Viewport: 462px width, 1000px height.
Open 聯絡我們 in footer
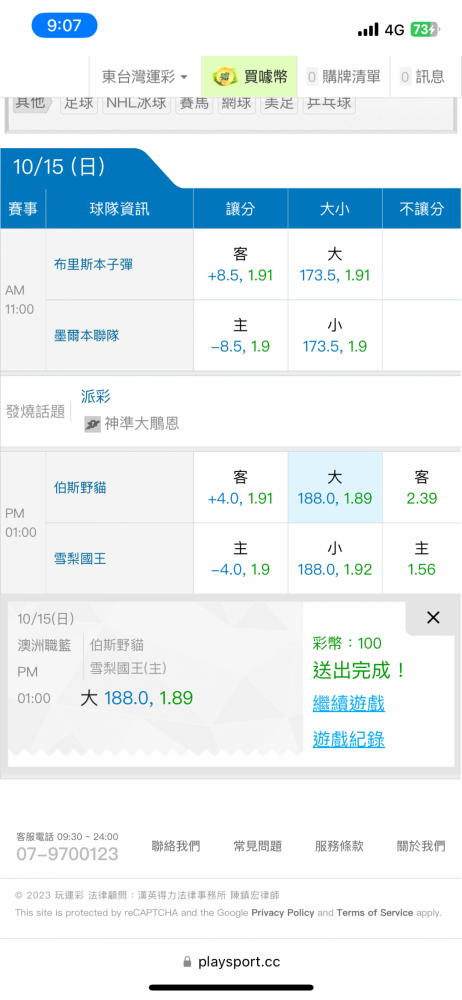[x=175, y=846]
